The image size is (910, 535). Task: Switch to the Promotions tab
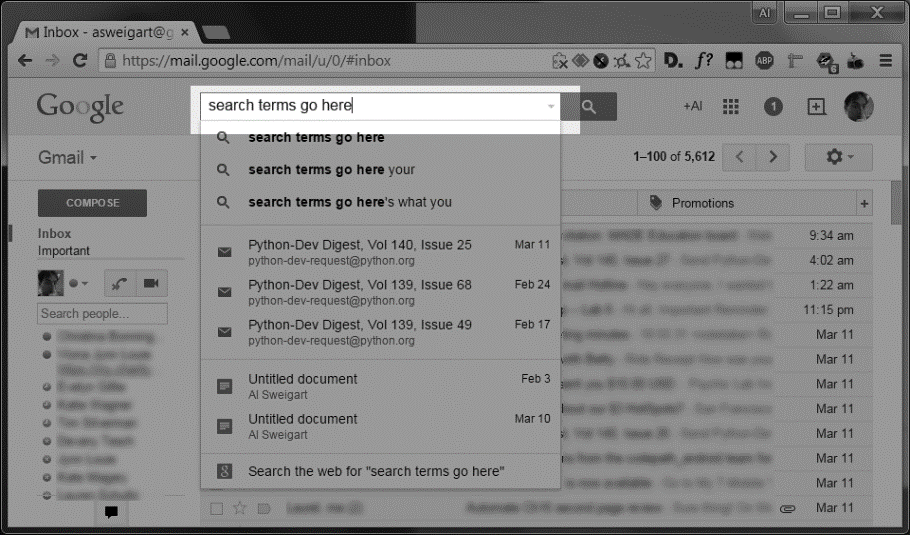[748, 204]
